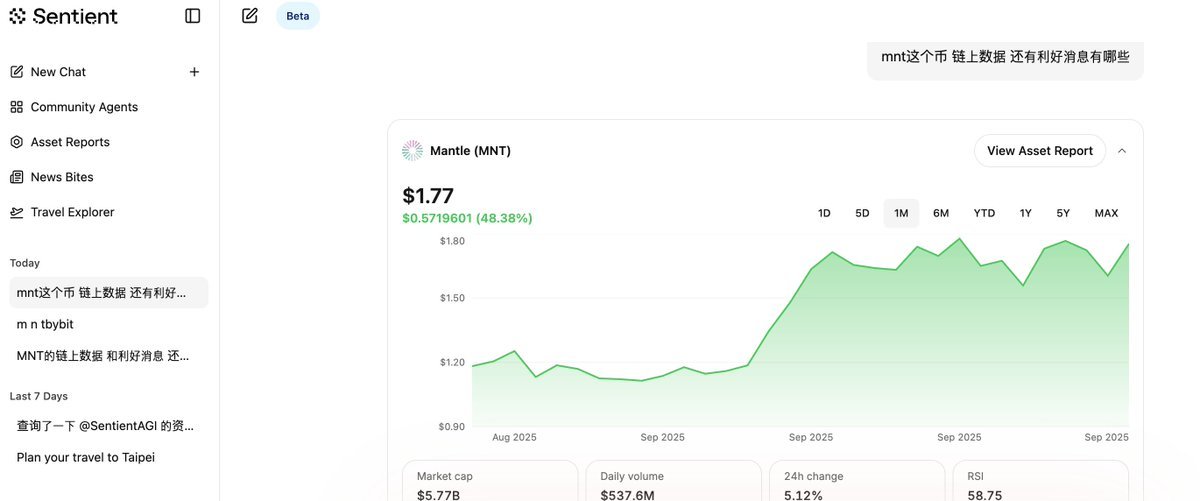Screen dimensions: 1200x501
Task: Switch chart to 6M range
Action: point(941,213)
